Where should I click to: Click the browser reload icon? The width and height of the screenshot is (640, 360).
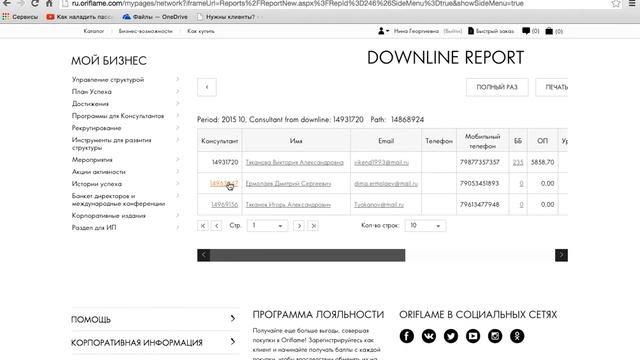(x=35, y=4)
